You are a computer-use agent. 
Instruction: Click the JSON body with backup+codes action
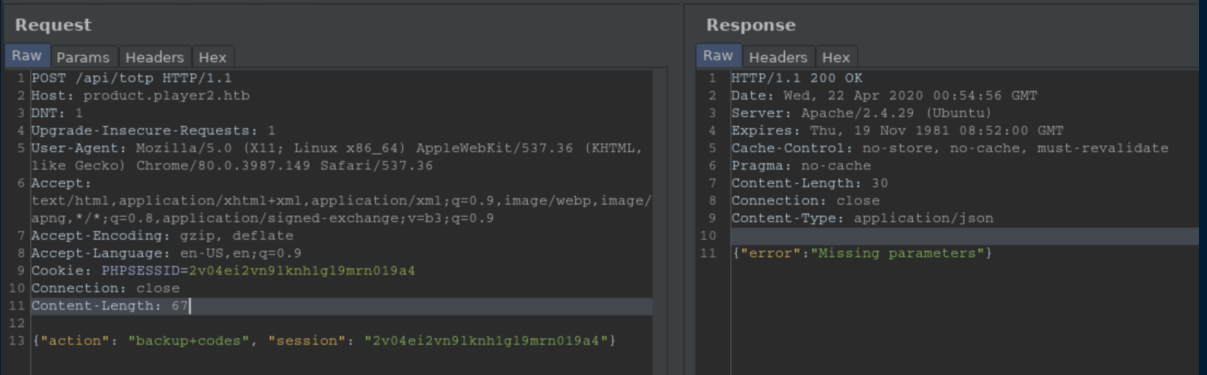[x=324, y=341]
